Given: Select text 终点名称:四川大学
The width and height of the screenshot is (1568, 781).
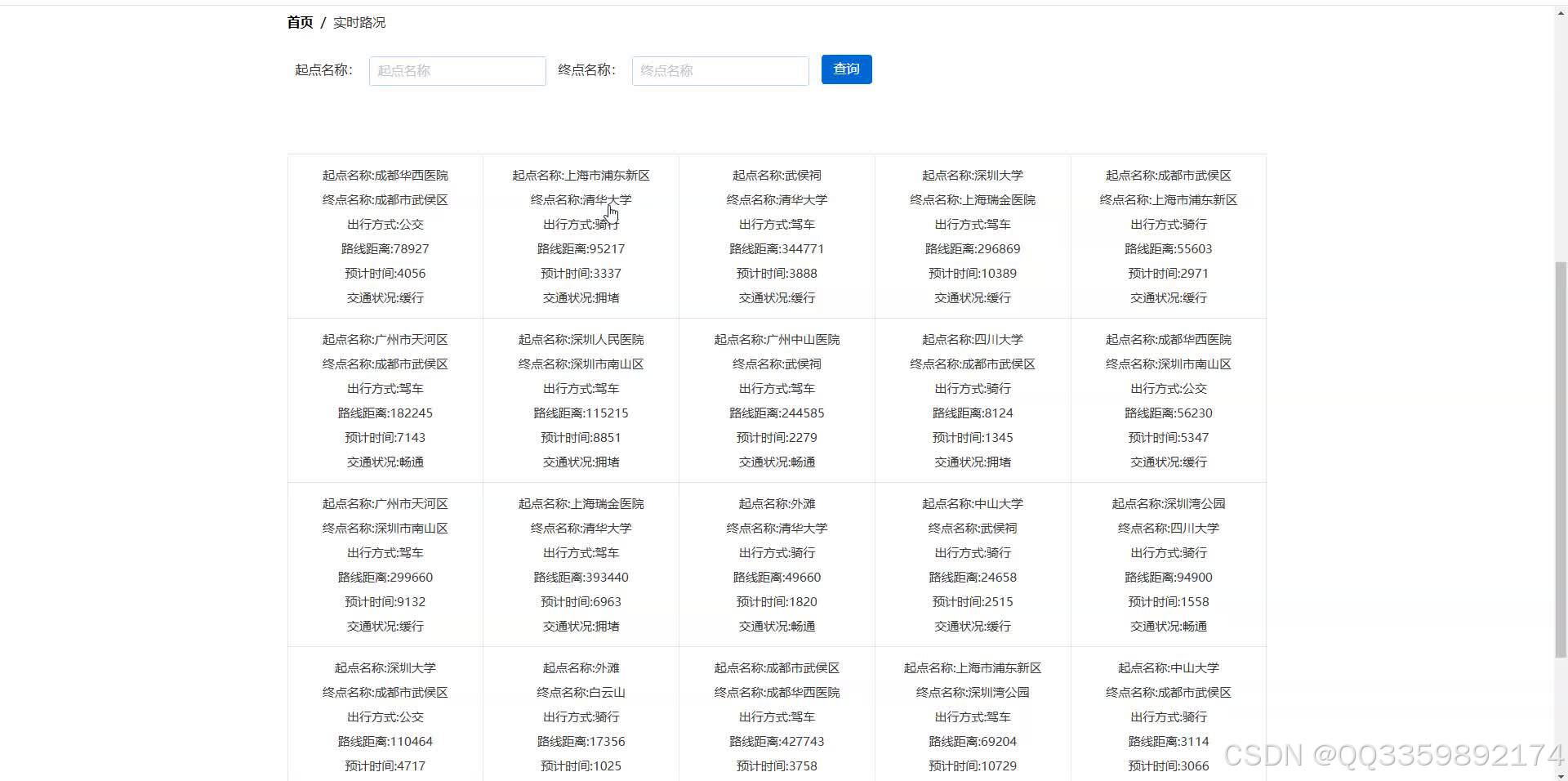Looking at the screenshot, I should (1169, 529).
